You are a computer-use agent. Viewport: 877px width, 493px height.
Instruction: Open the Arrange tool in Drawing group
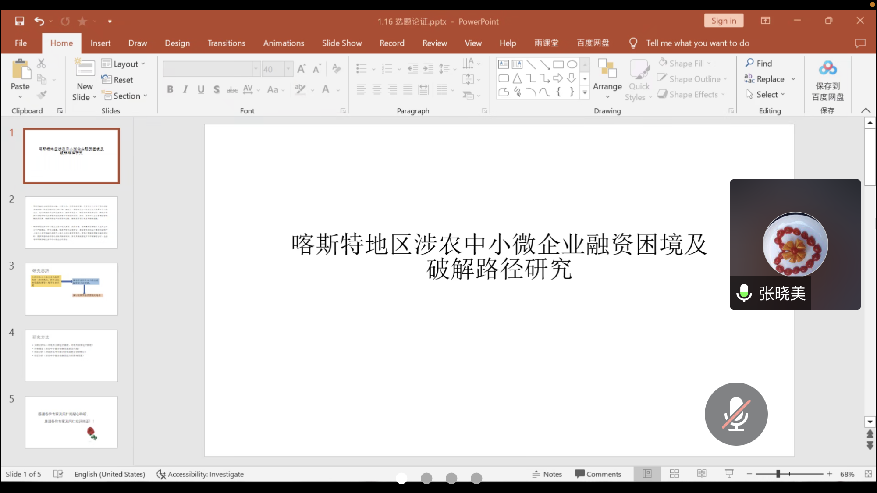[607, 76]
